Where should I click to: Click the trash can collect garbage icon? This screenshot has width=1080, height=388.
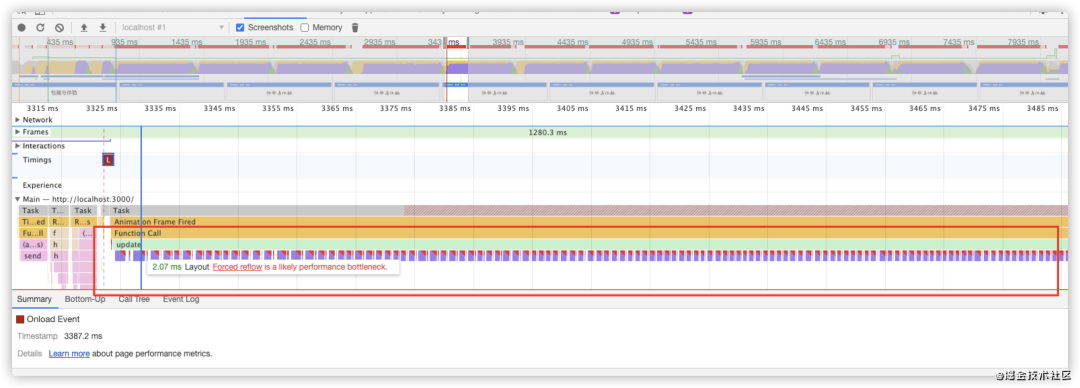pos(355,28)
